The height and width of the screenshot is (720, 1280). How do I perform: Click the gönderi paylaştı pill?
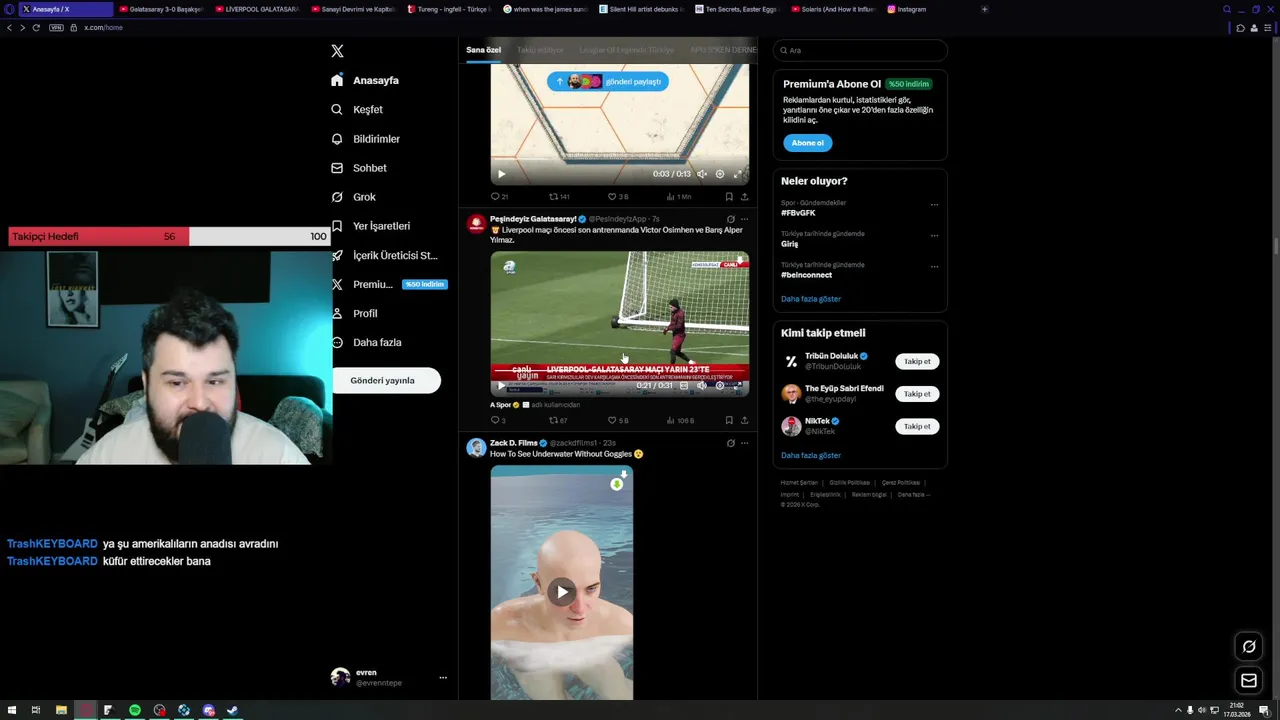tap(608, 82)
